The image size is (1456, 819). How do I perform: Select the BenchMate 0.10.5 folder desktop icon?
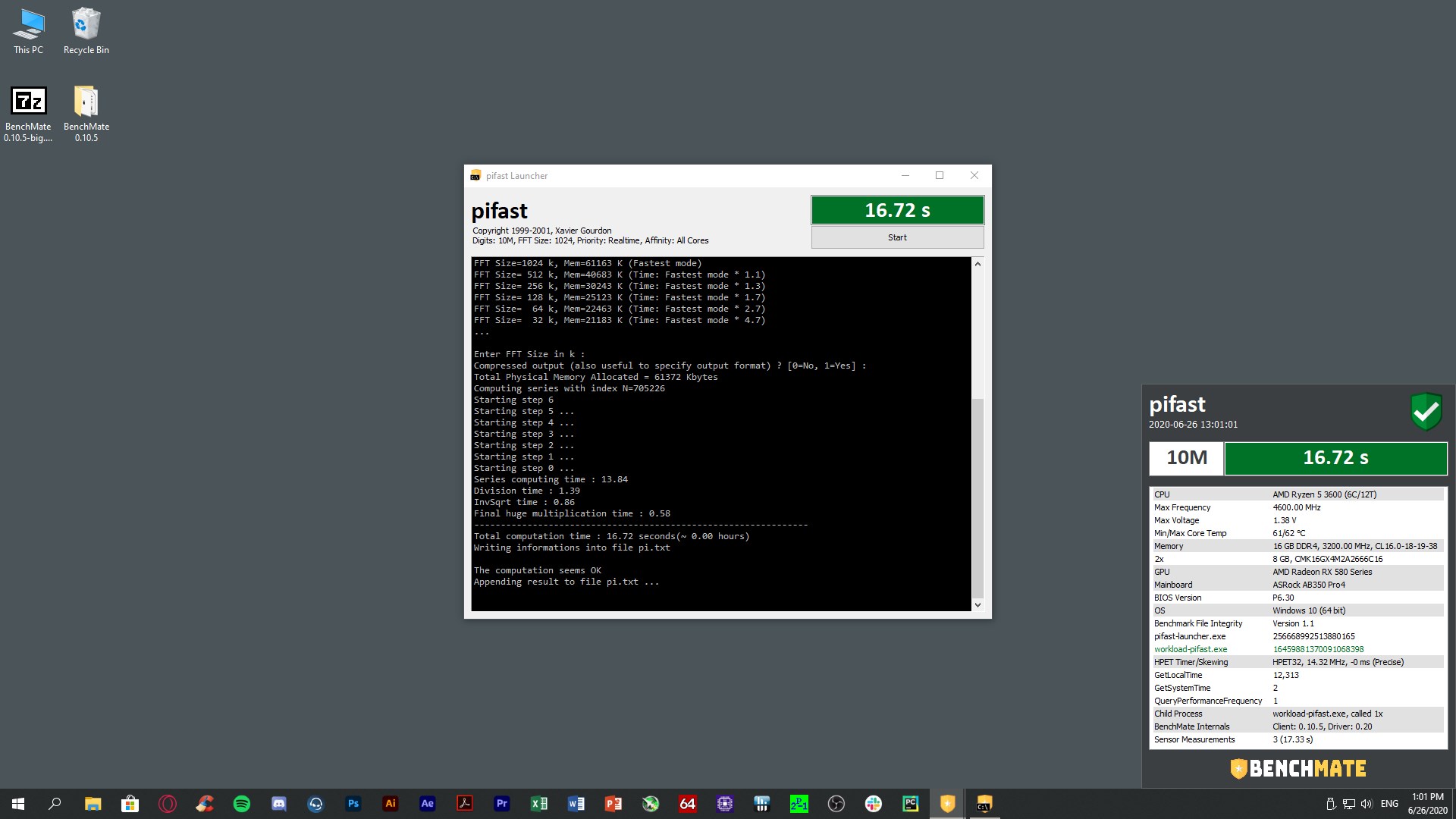(86, 114)
